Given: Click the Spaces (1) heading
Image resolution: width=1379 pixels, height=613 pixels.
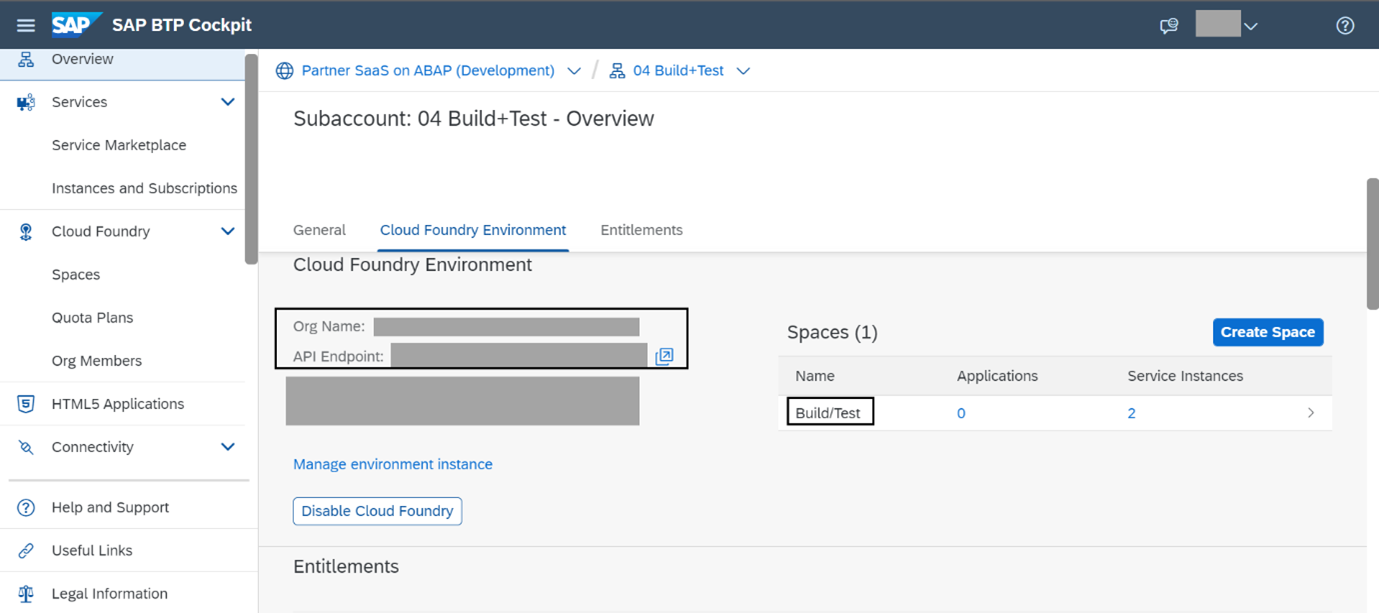Looking at the screenshot, I should [832, 332].
